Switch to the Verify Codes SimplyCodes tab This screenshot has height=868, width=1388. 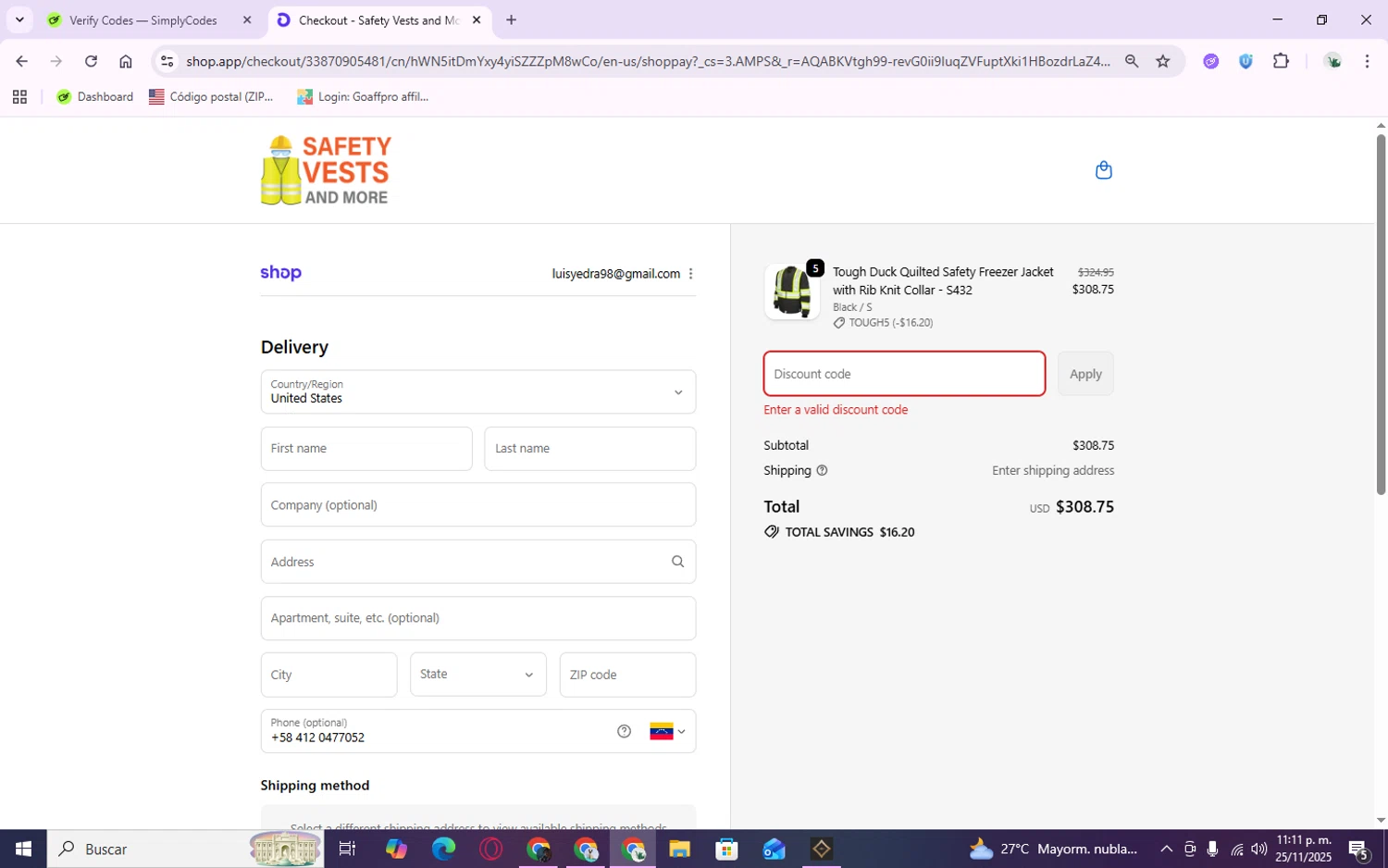tap(143, 20)
